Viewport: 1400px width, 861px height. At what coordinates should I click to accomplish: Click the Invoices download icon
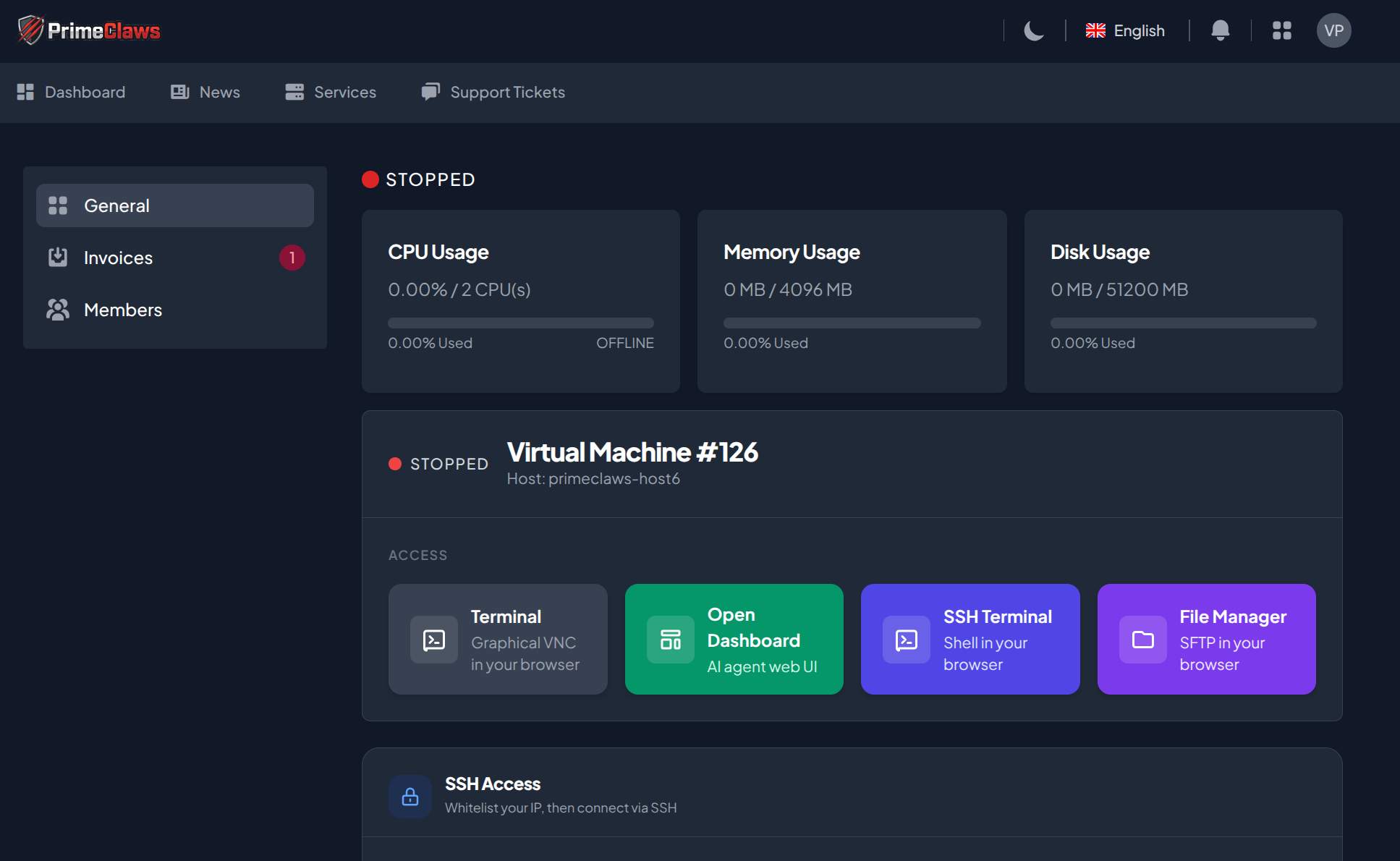pos(58,258)
